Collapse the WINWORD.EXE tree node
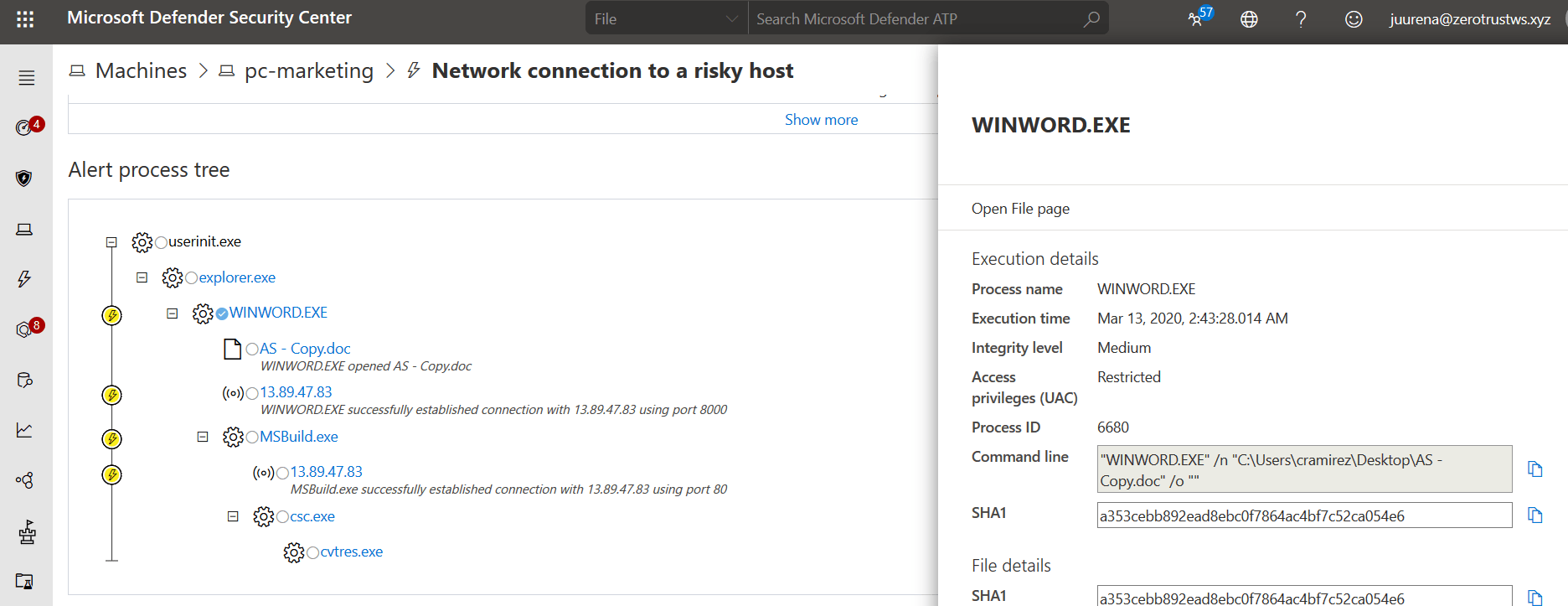1568x606 pixels. point(173,313)
